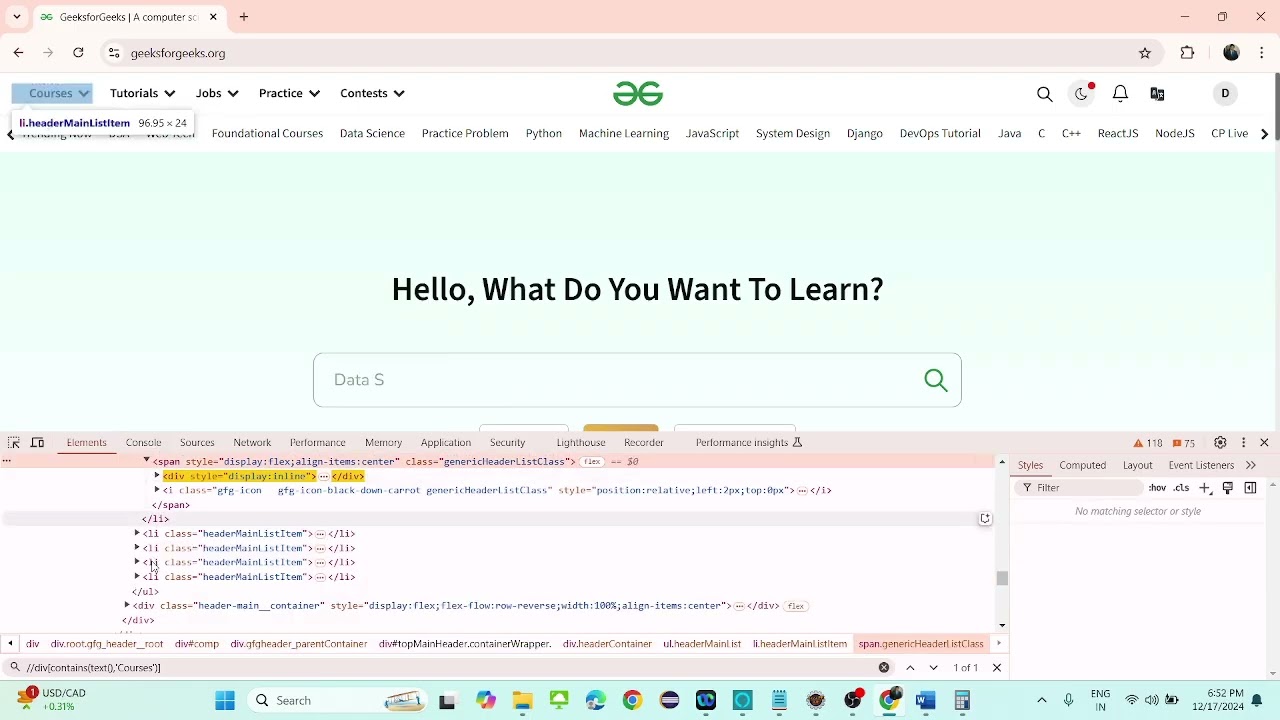This screenshot has height=720, width=1280.
Task: Click the ReactJS topic link
Action: 1118,133
